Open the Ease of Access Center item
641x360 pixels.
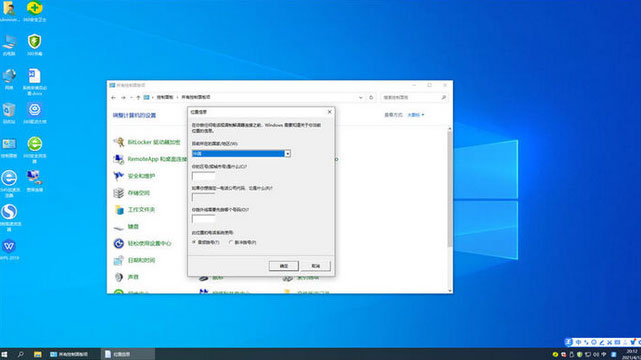point(142,244)
